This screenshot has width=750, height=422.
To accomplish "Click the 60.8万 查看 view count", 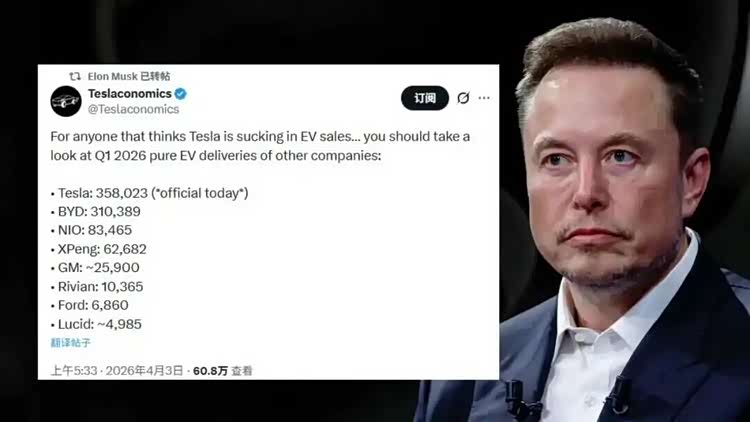I will pyautogui.click(x=222, y=371).
